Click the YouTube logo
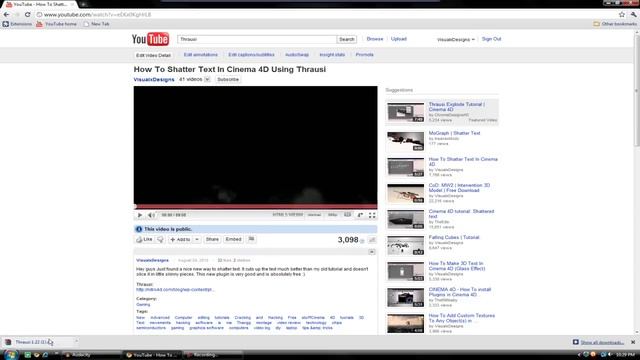This screenshot has width=640, height=360. click(x=150, y=39)
